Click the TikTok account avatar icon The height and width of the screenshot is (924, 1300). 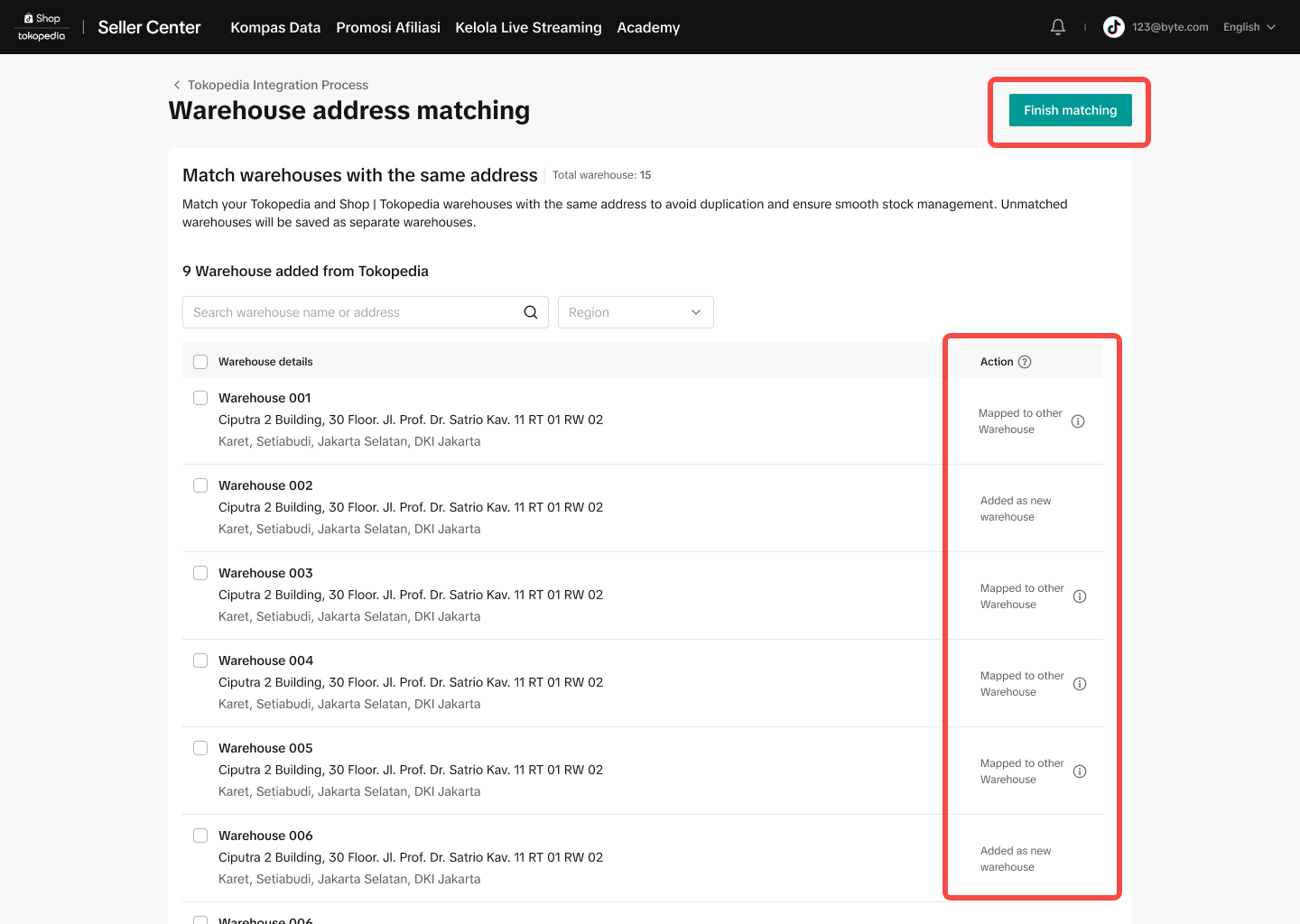point(1114,27)
